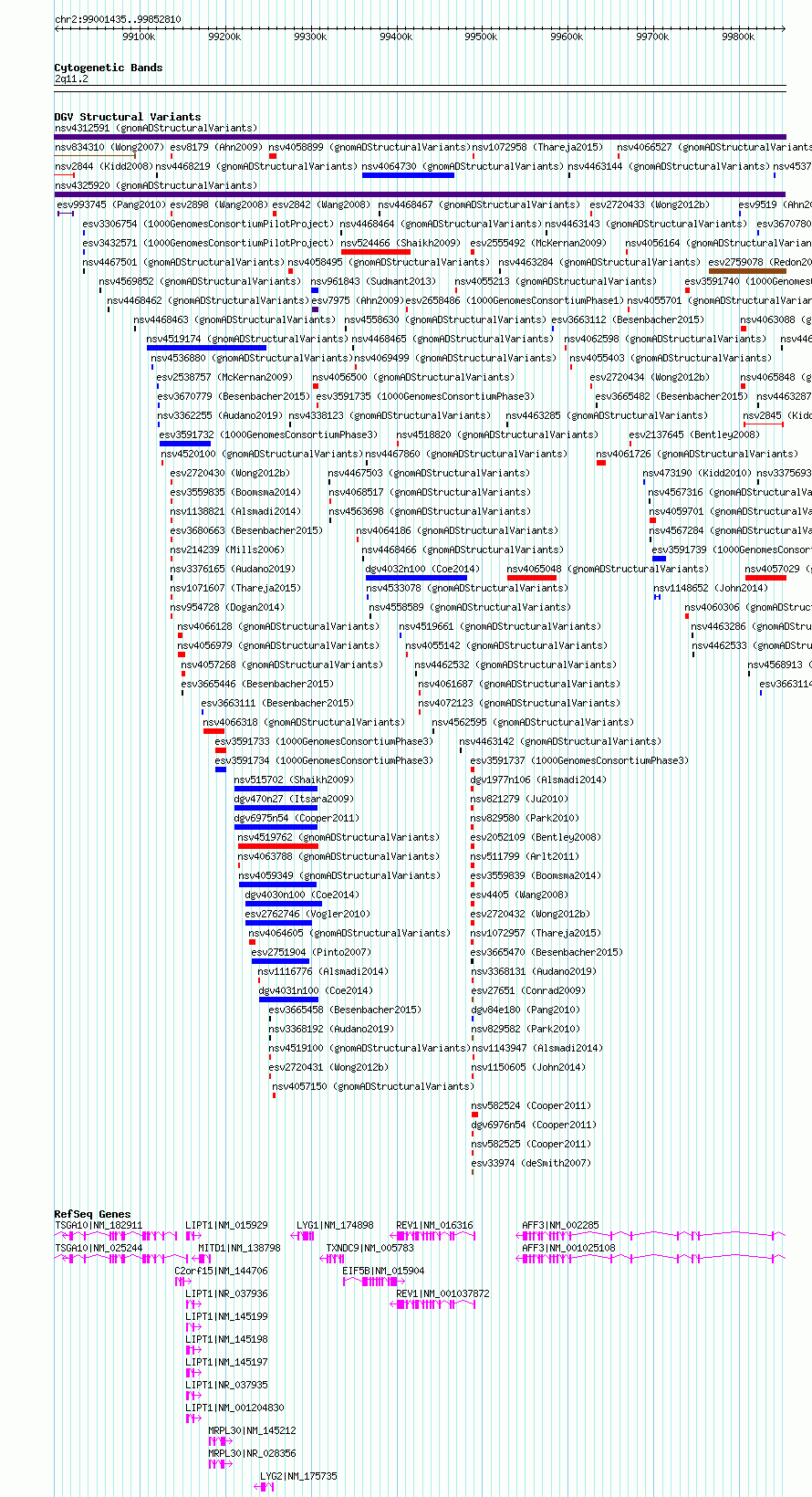Click the red bar under nsv4066318
The height and width of the screenshot is (1497, 812).
tap(213, 730)
